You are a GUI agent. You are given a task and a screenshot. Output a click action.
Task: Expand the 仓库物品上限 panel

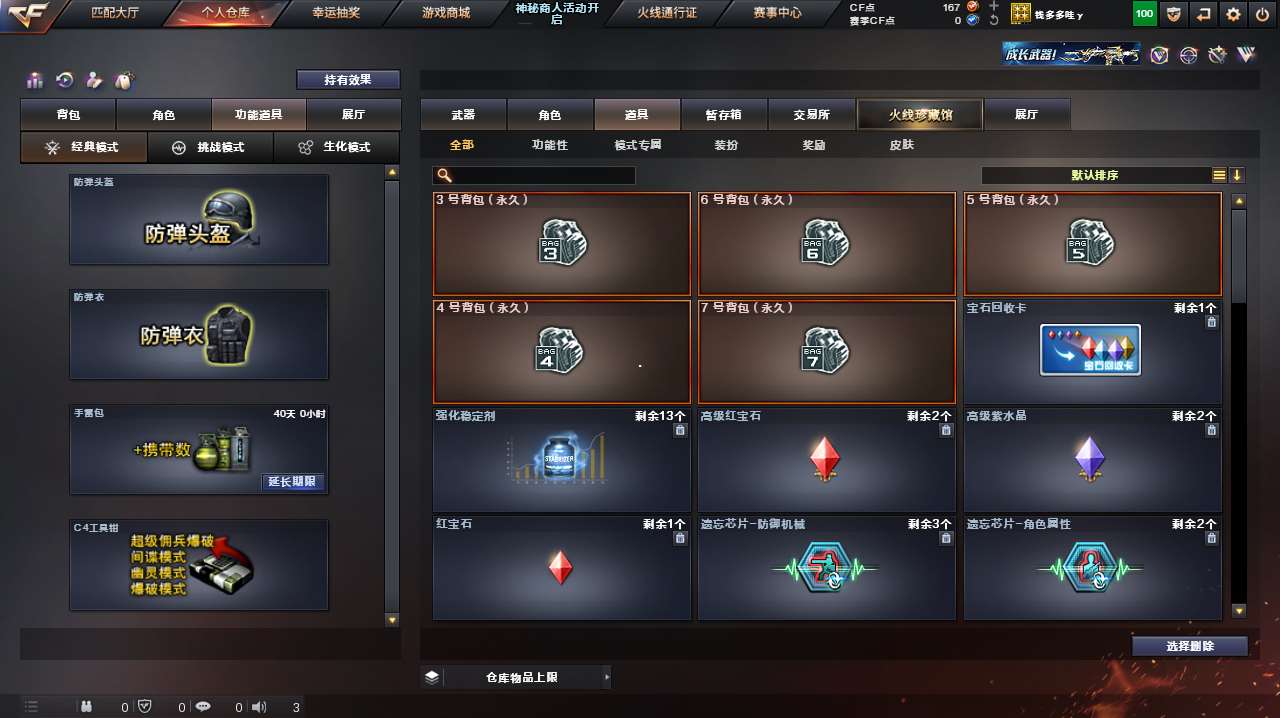[x=516, y=677]
